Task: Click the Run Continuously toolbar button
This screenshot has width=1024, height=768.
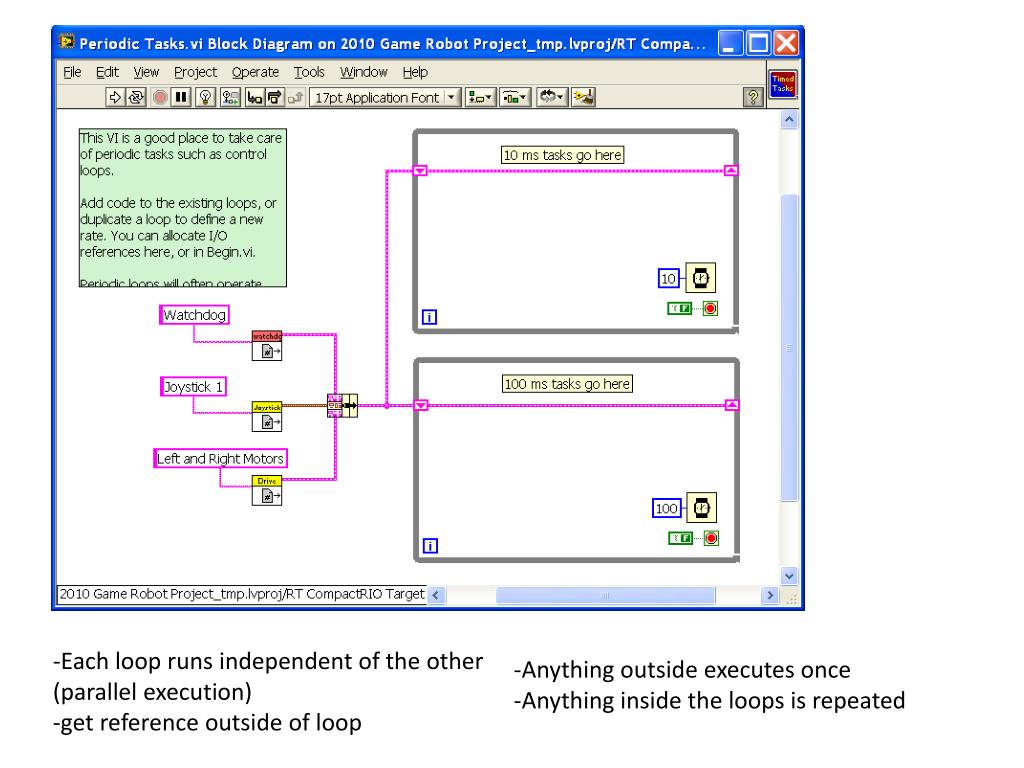Action: (x=136, y=97)
